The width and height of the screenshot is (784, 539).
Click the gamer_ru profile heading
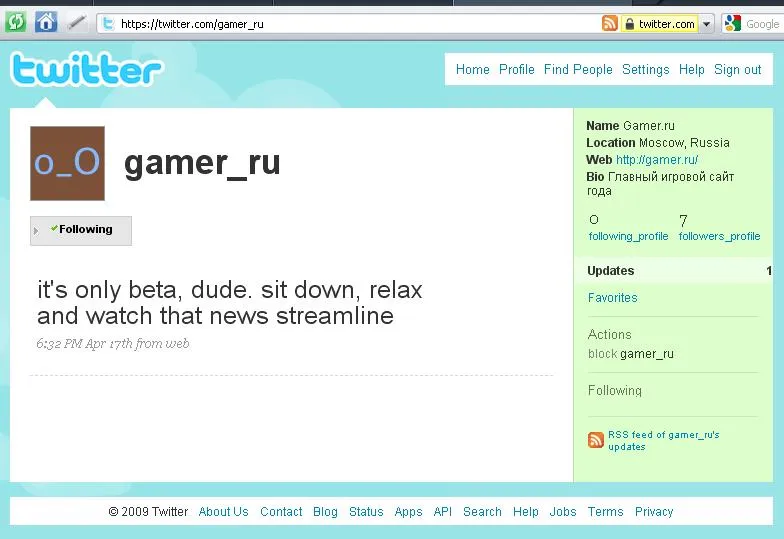202,163
